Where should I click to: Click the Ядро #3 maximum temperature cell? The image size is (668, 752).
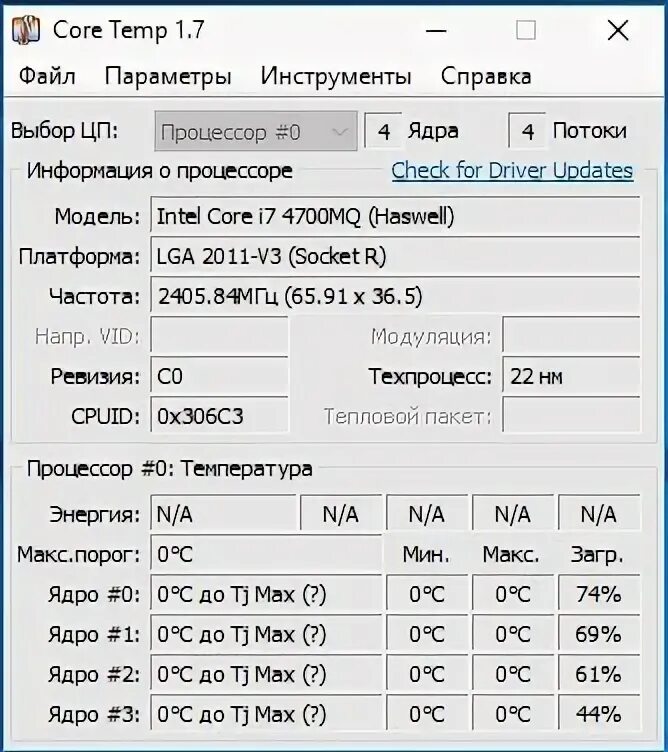[513, 714]
